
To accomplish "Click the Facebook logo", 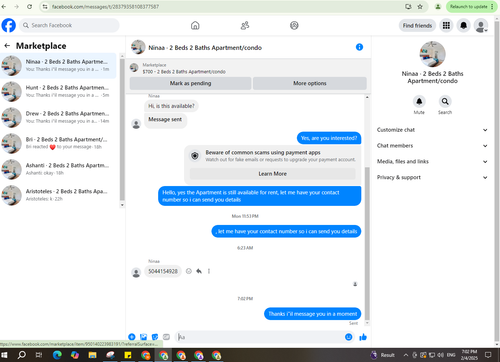I will (x=9, y=25).
